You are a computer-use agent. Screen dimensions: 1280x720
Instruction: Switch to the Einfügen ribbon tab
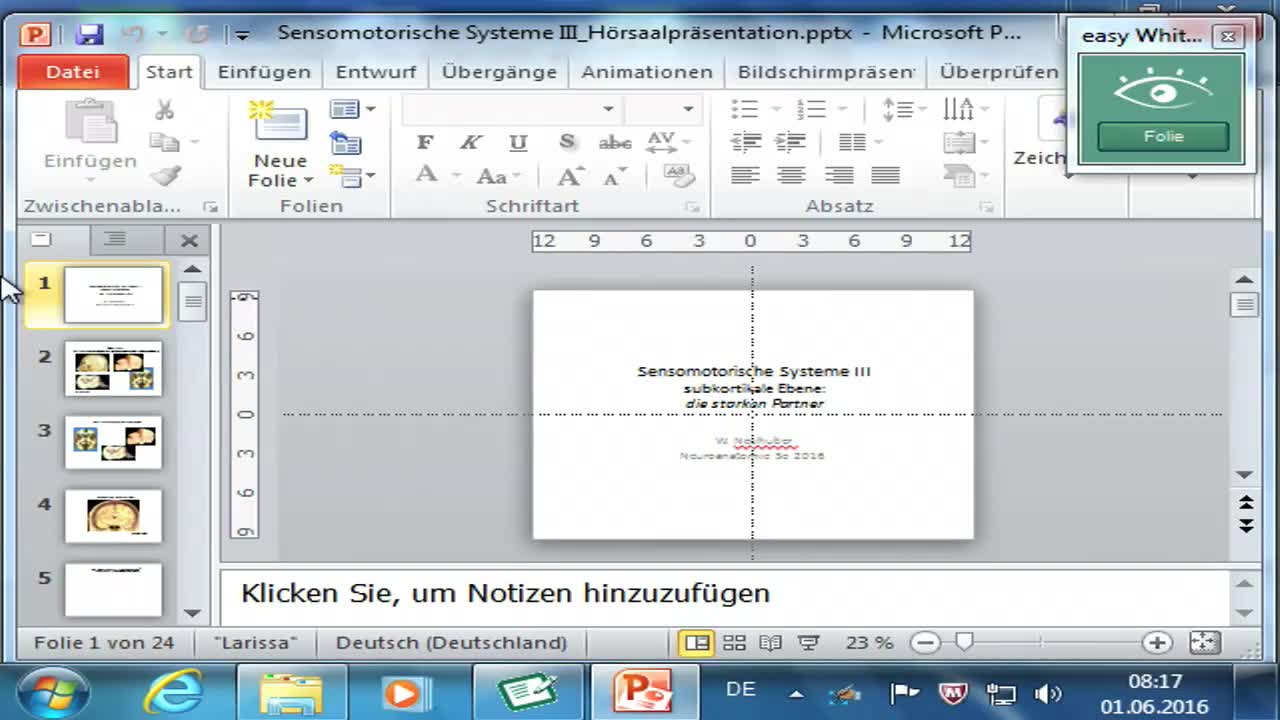click(x=263, y=71)
